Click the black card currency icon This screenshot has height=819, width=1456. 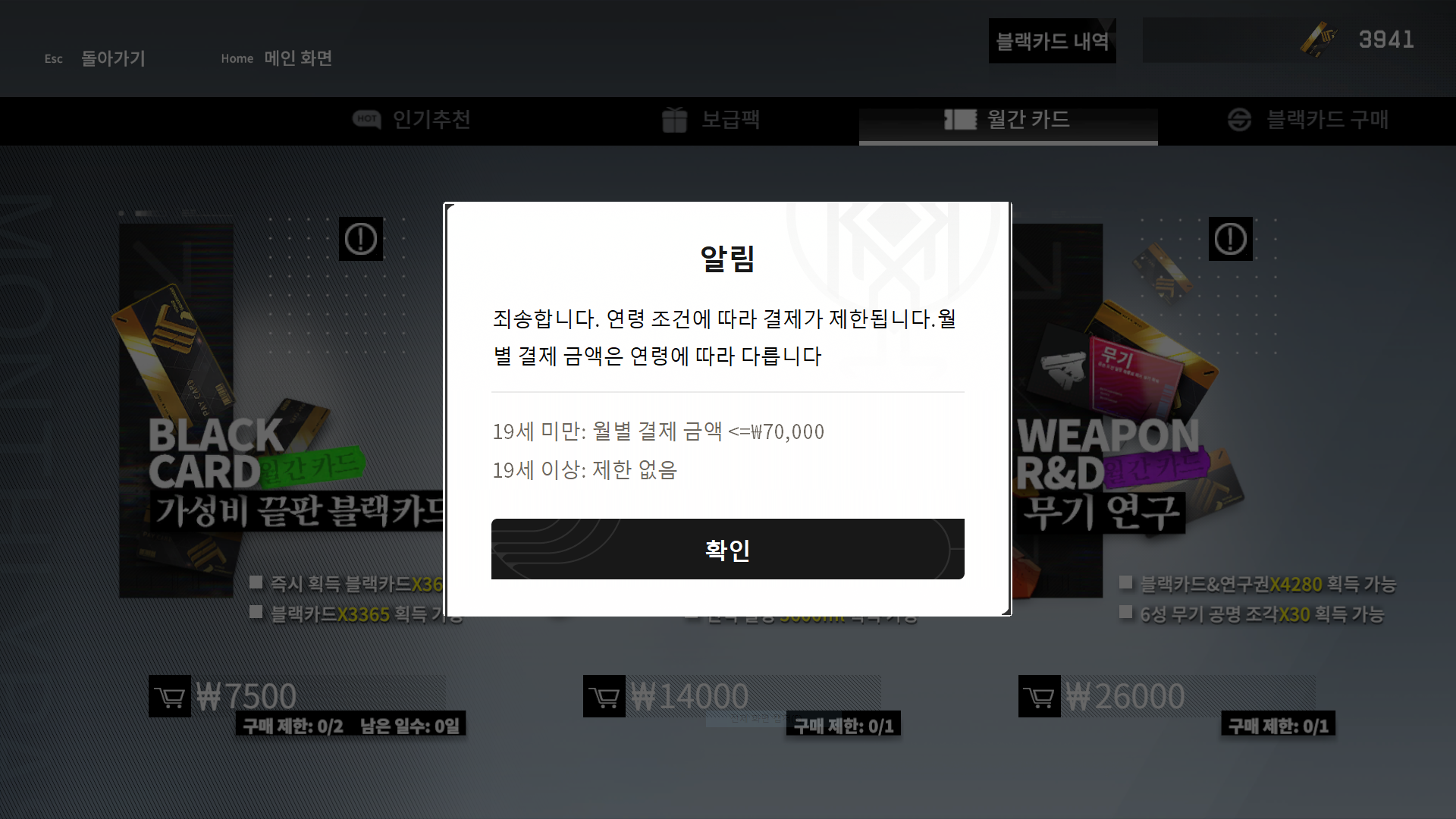(1318, 39)
